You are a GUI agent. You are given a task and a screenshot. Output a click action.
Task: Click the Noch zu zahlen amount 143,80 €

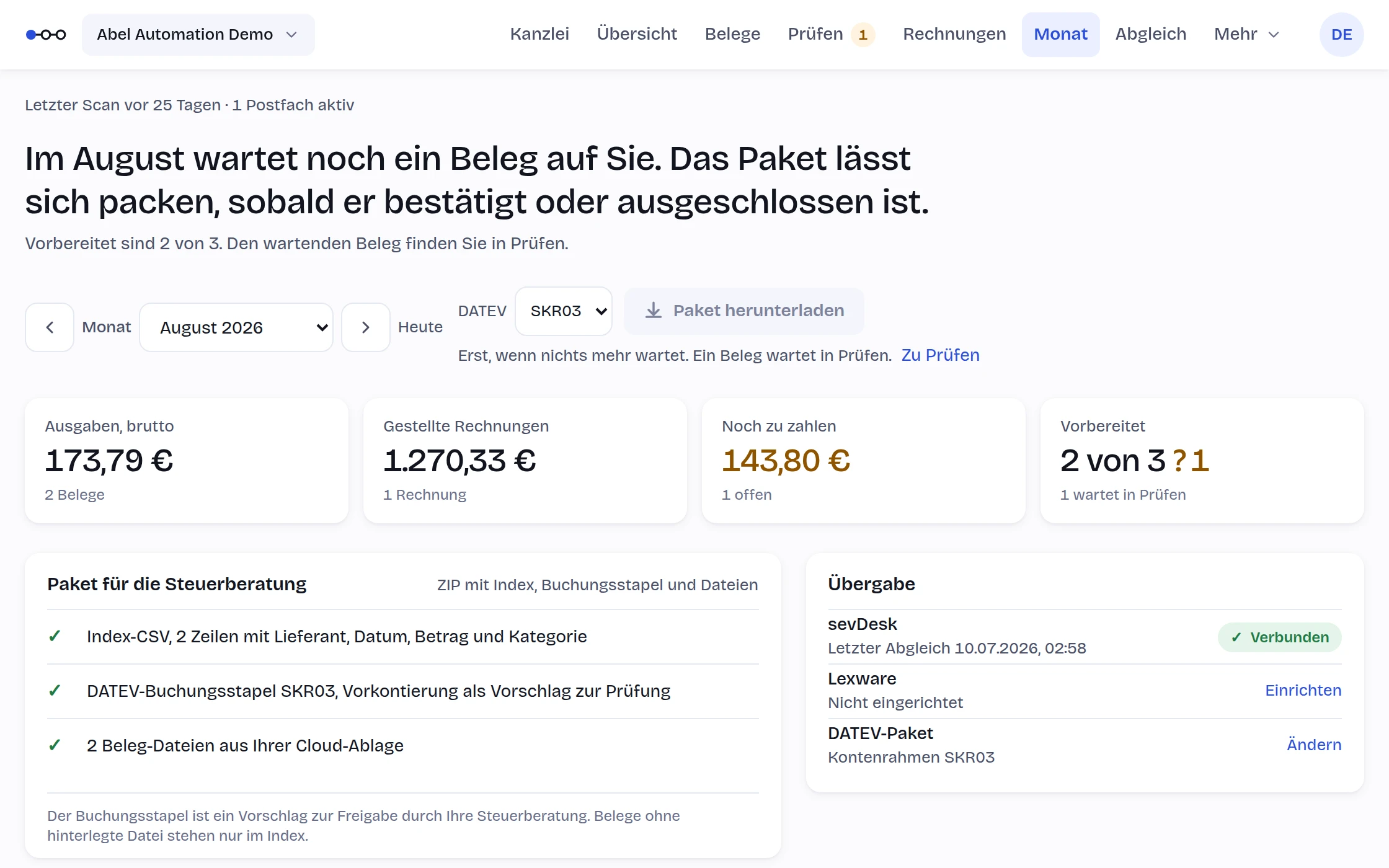tap(786, 461)
